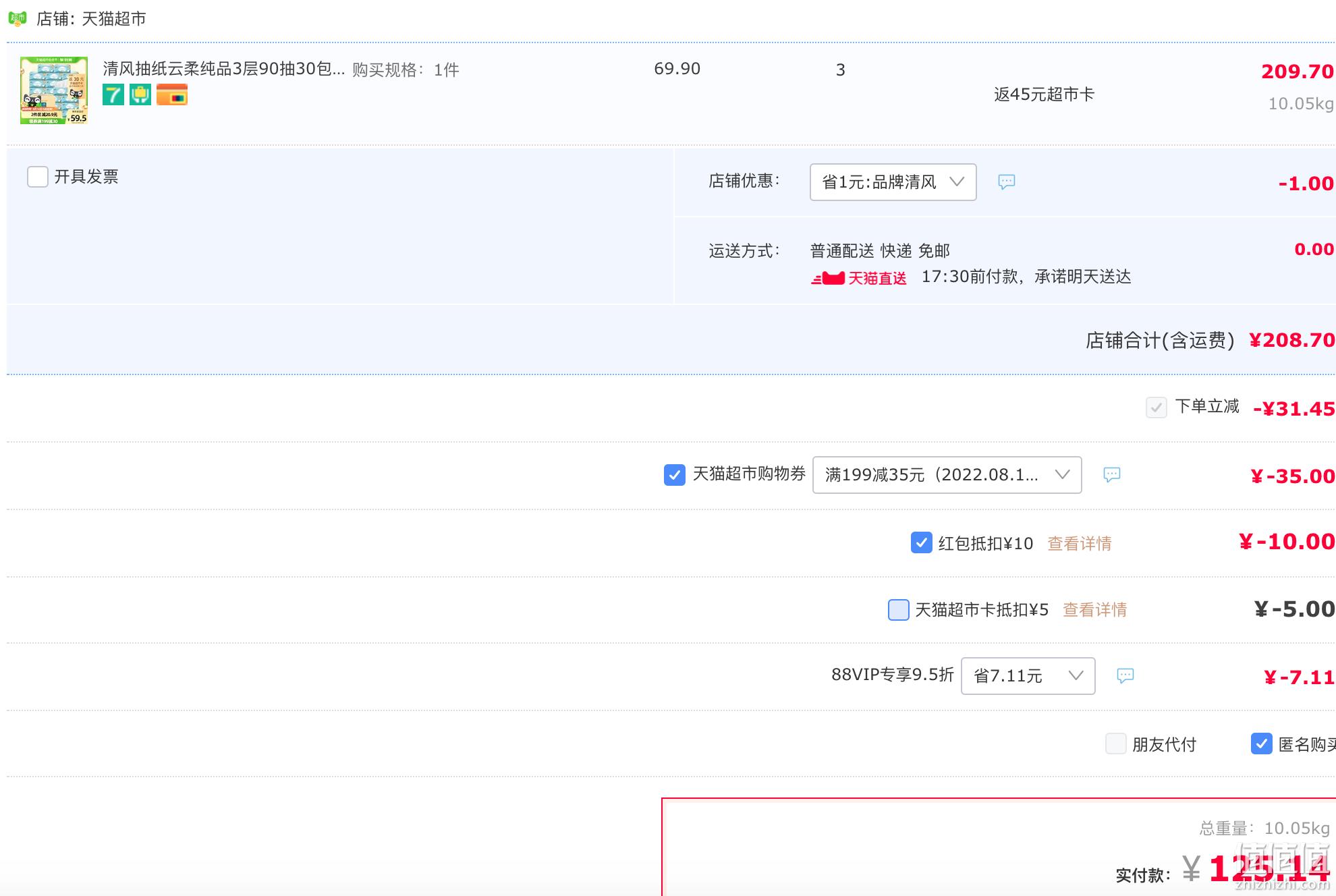Click the green shopping cart service badge

click(140, 94)
